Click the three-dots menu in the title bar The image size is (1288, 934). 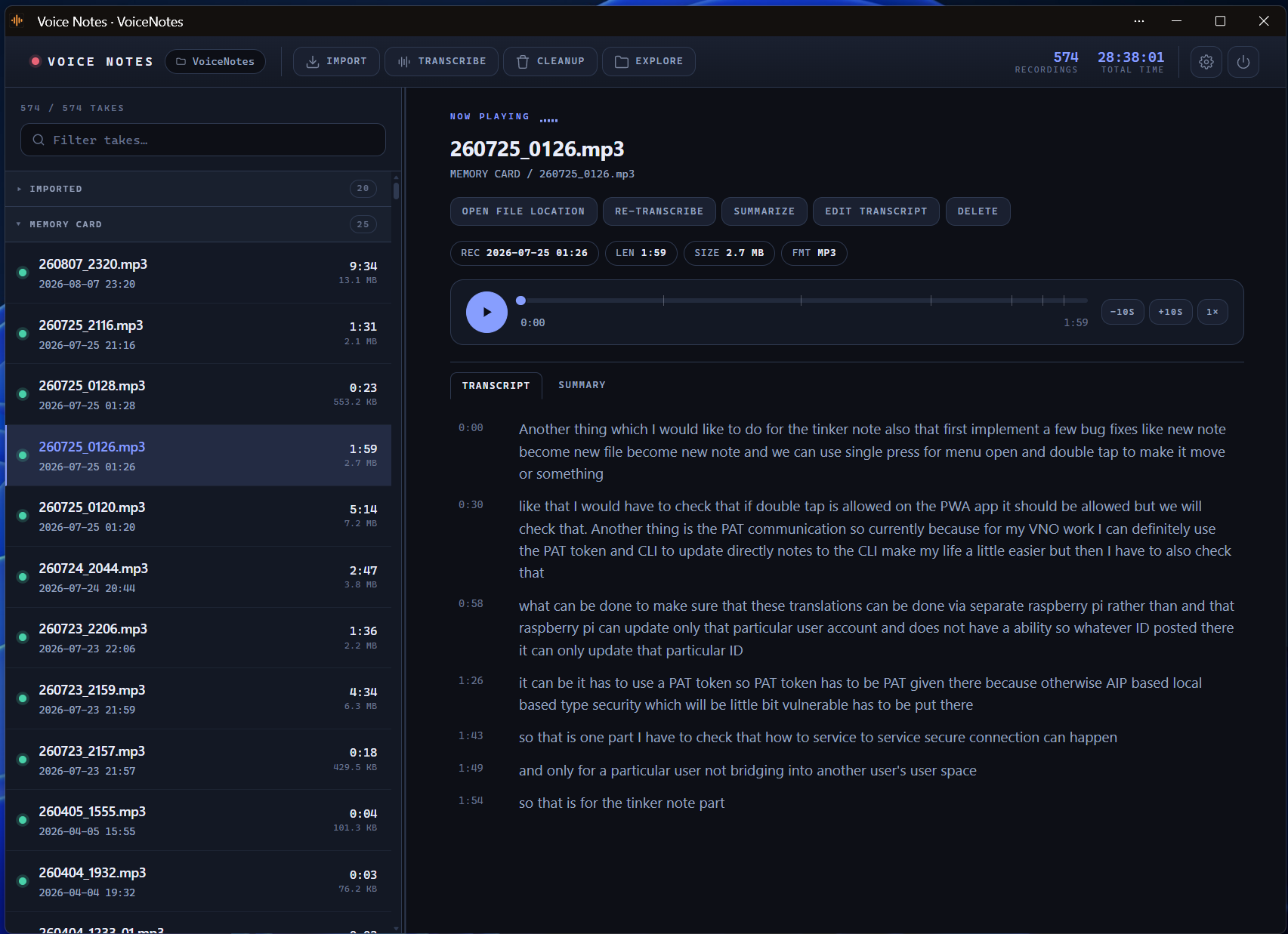[1139, 21]
